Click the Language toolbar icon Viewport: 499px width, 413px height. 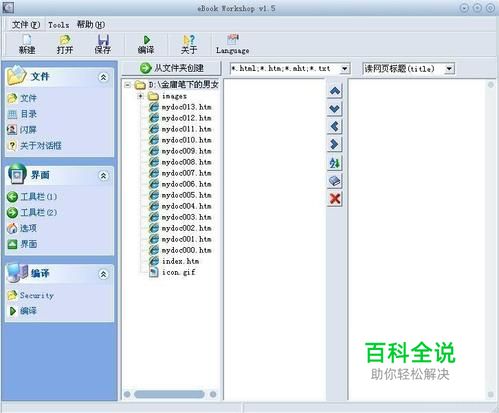click(x=233, y=44)
